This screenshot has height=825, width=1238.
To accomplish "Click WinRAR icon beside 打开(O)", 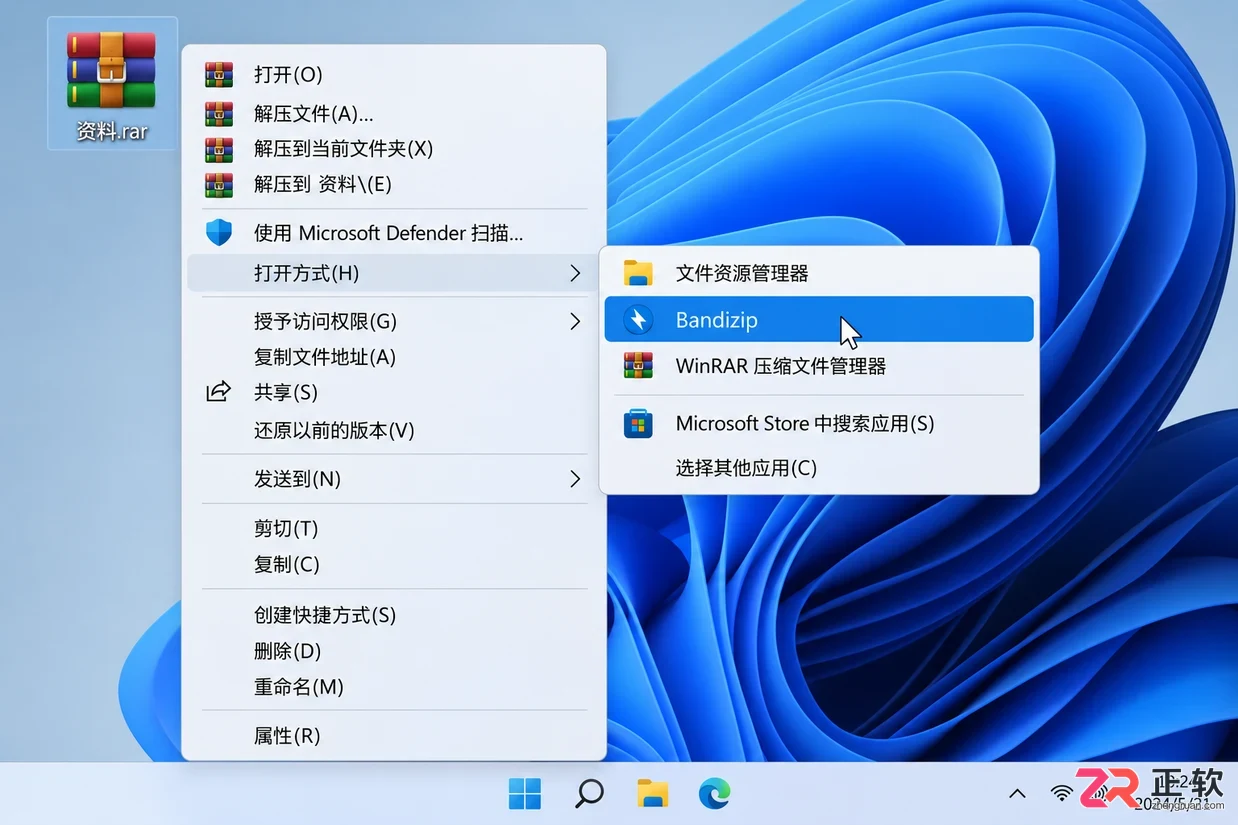I will [218, 75].
